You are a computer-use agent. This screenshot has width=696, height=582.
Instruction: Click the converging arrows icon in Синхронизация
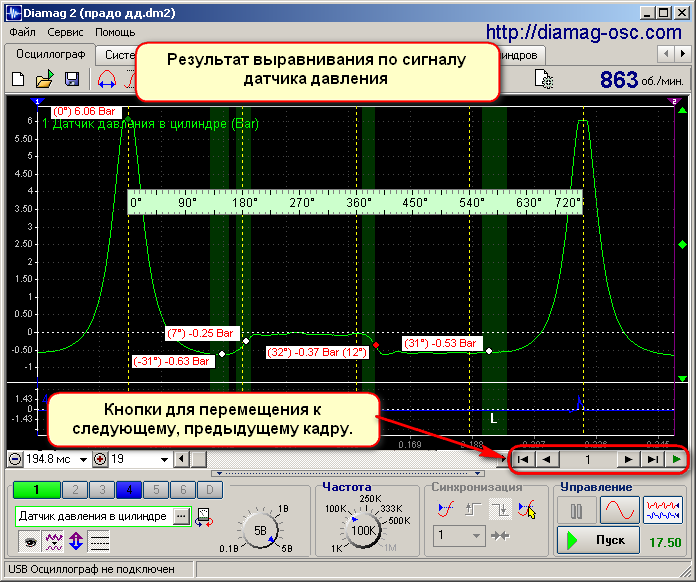(500, 536)
